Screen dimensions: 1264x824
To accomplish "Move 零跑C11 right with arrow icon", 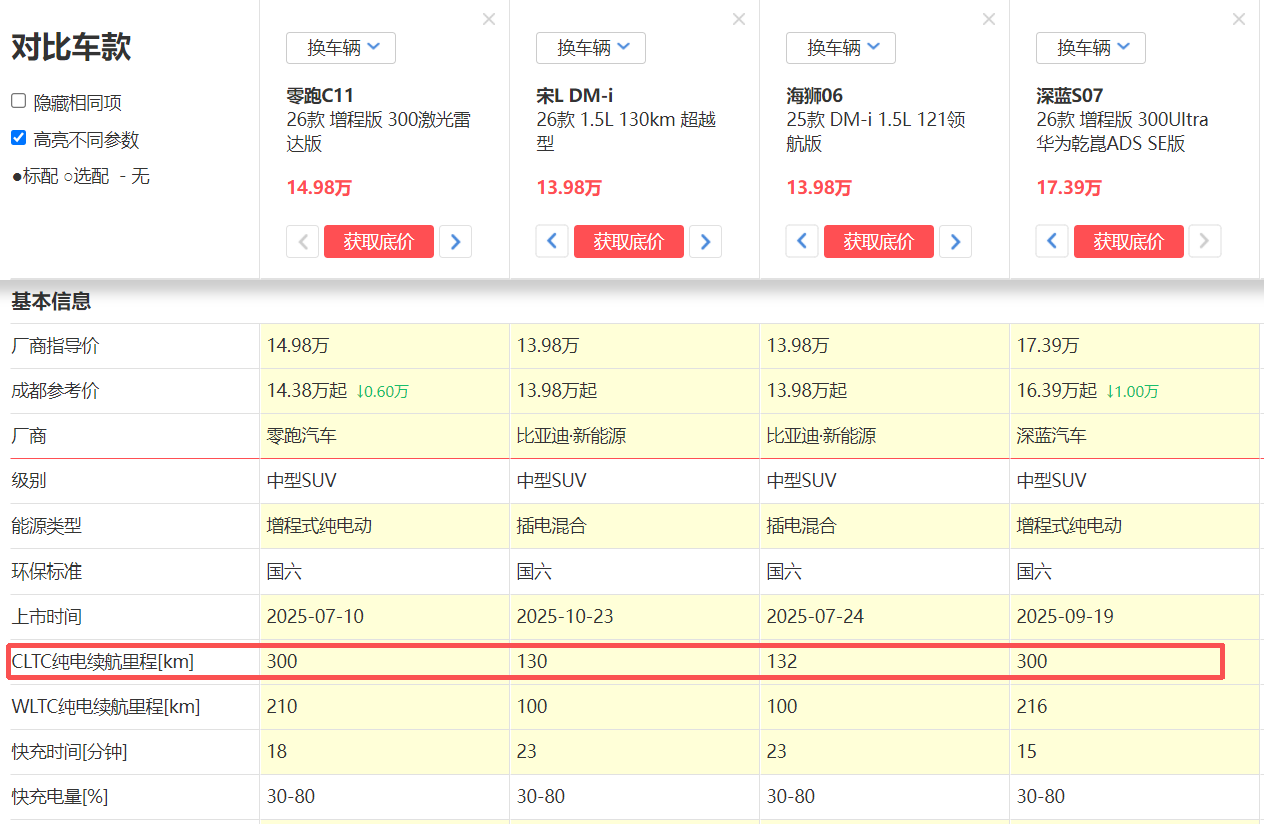I will point(455,242).
